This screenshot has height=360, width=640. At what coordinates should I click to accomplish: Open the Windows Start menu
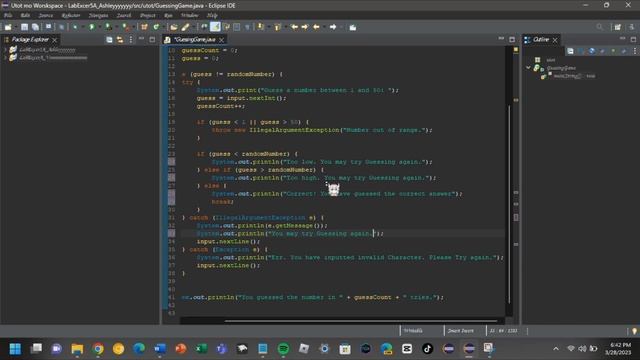point(15,349)
